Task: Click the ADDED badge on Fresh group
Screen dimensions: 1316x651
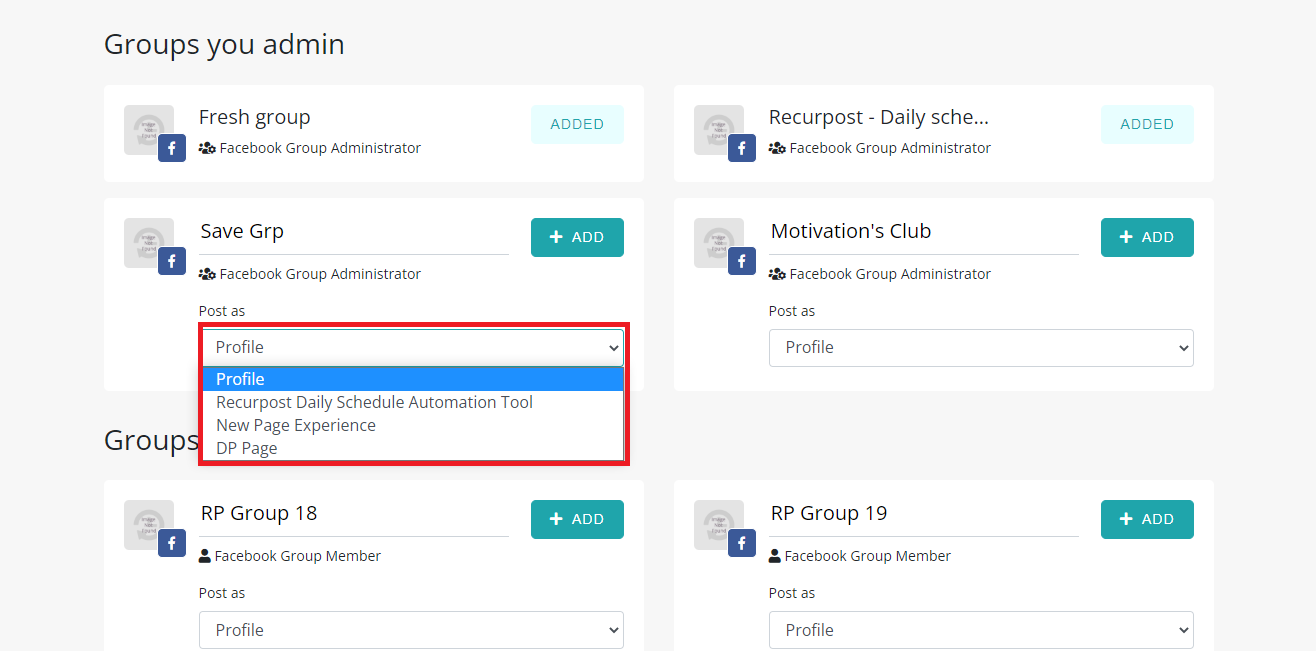Action: [x=577, y=123]
